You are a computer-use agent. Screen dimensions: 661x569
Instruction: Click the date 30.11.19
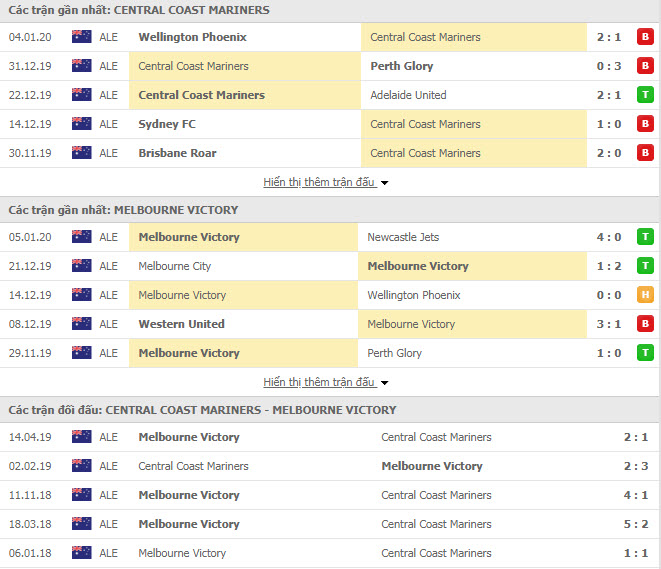click(x=30, y=153)
